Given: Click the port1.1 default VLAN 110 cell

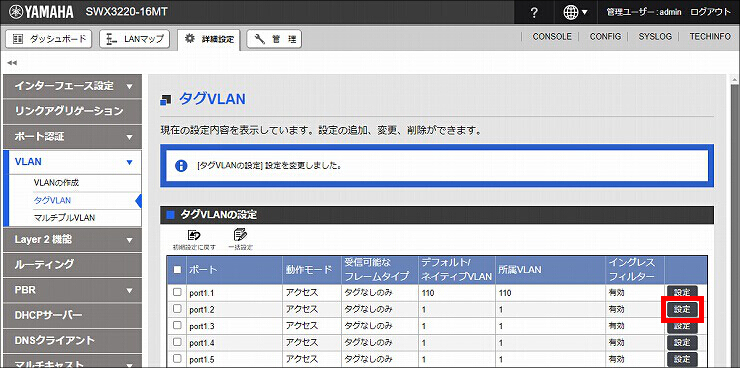Looking at the screenshot, I should tap(457, 293).
